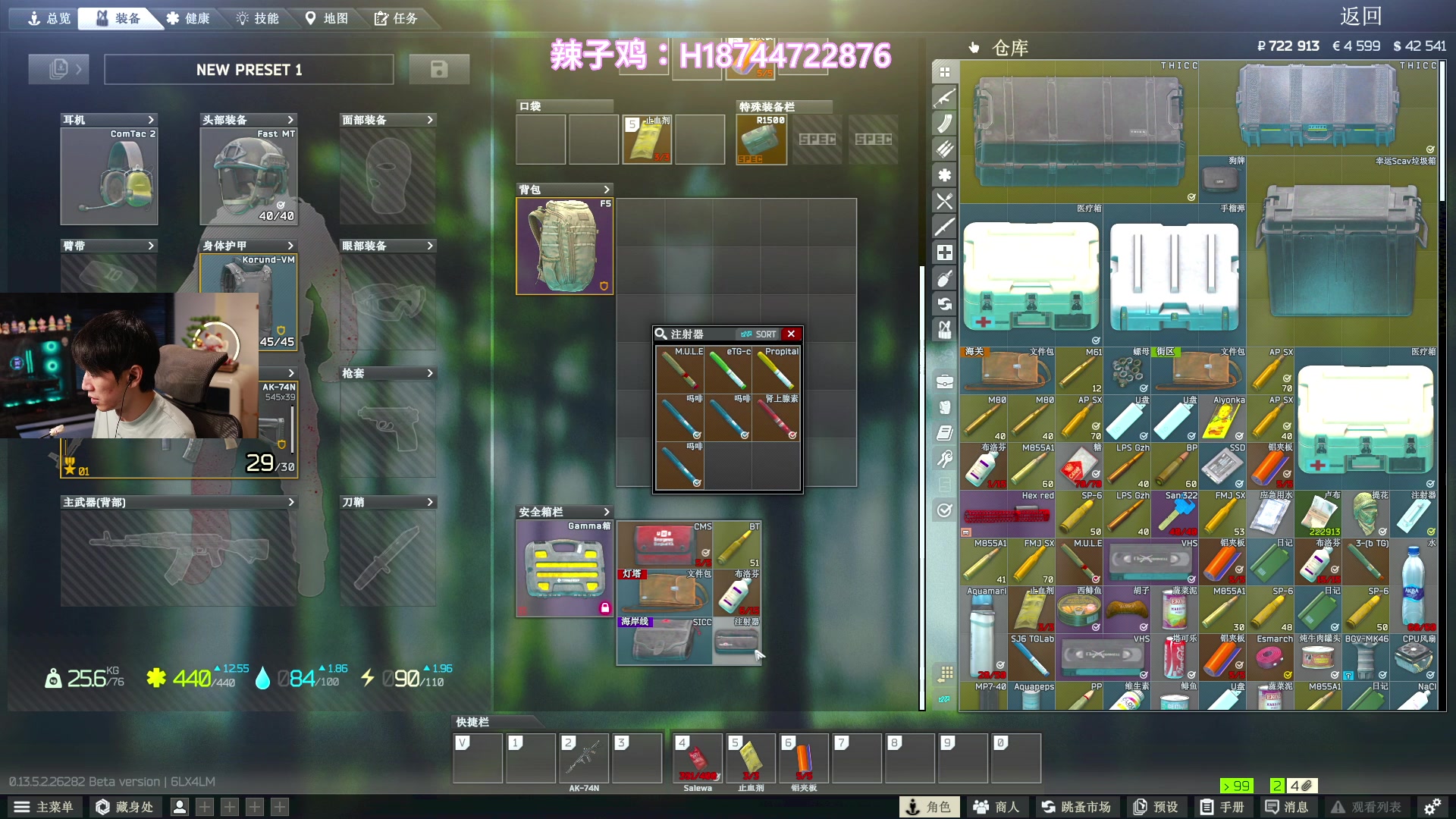
Task: Switch to the 技能 skills tab
Action: (x=258, y=18)
